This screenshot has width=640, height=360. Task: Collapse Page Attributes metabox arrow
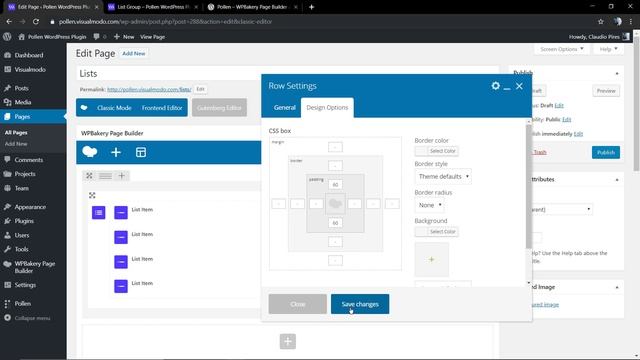click(x=617, y=180)
